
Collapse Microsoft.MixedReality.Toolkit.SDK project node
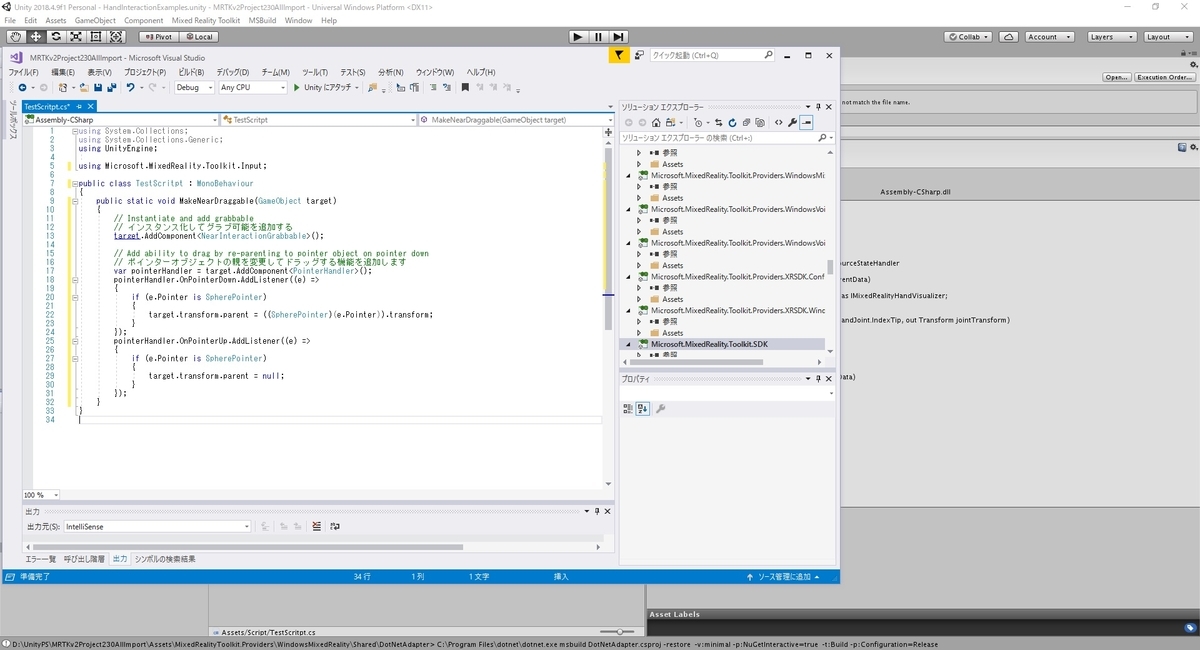coord(630,344)
